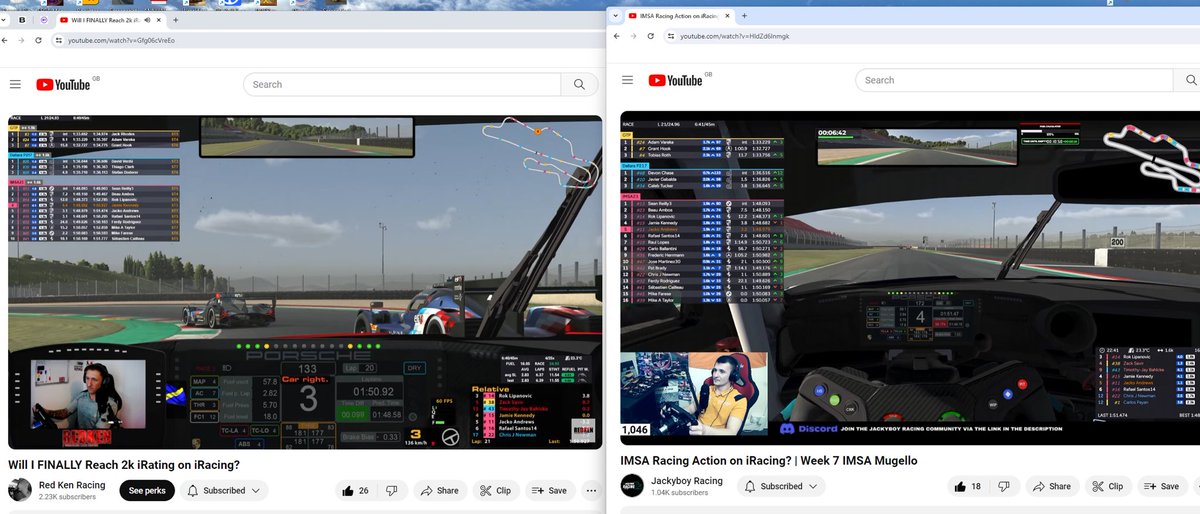The width and height of the screenshot is (1200, 514).
Task: Open new tab in right browser
Action: coord(744,17)
